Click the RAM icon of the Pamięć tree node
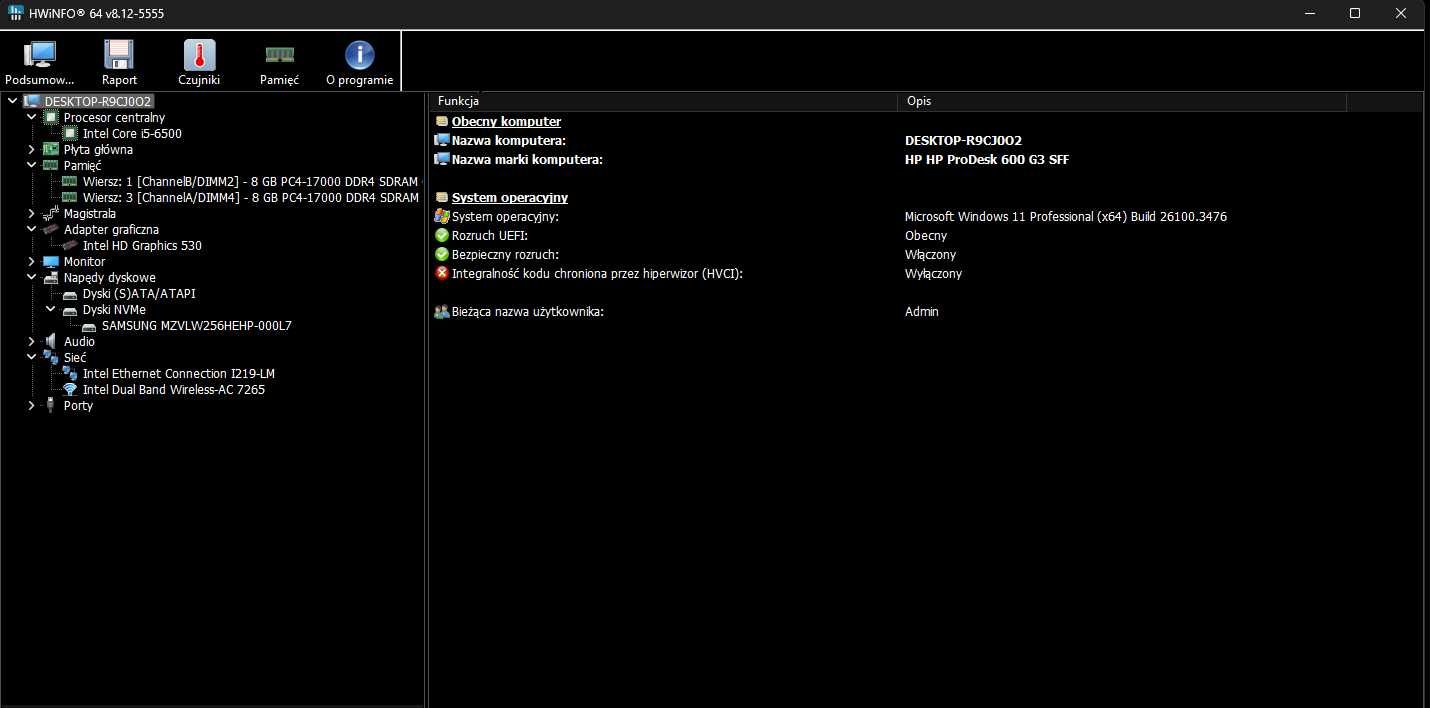Viewport: 1430px width, 708px height. [x=51, y=165]
